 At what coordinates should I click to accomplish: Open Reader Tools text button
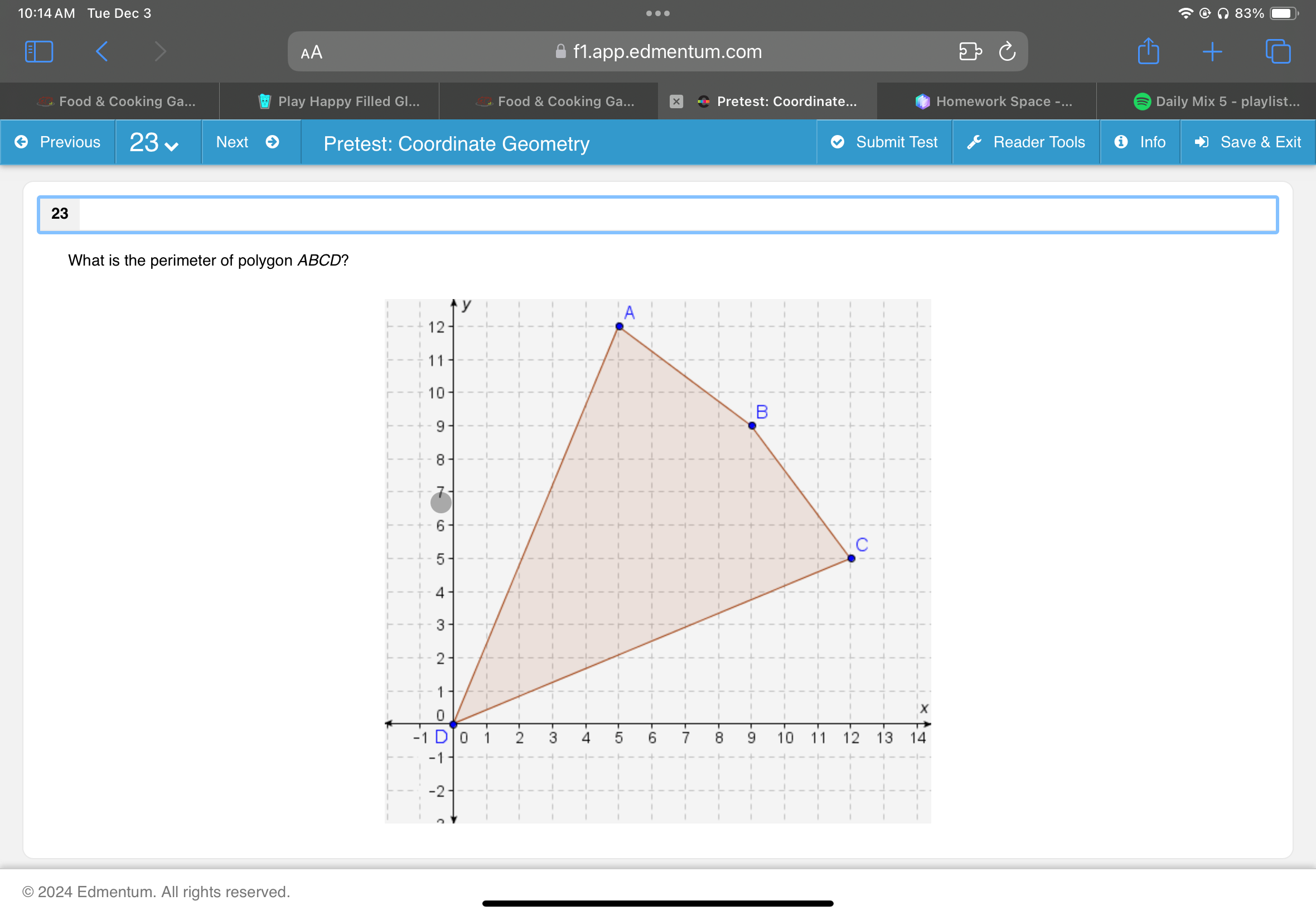tap(1039, 142)
